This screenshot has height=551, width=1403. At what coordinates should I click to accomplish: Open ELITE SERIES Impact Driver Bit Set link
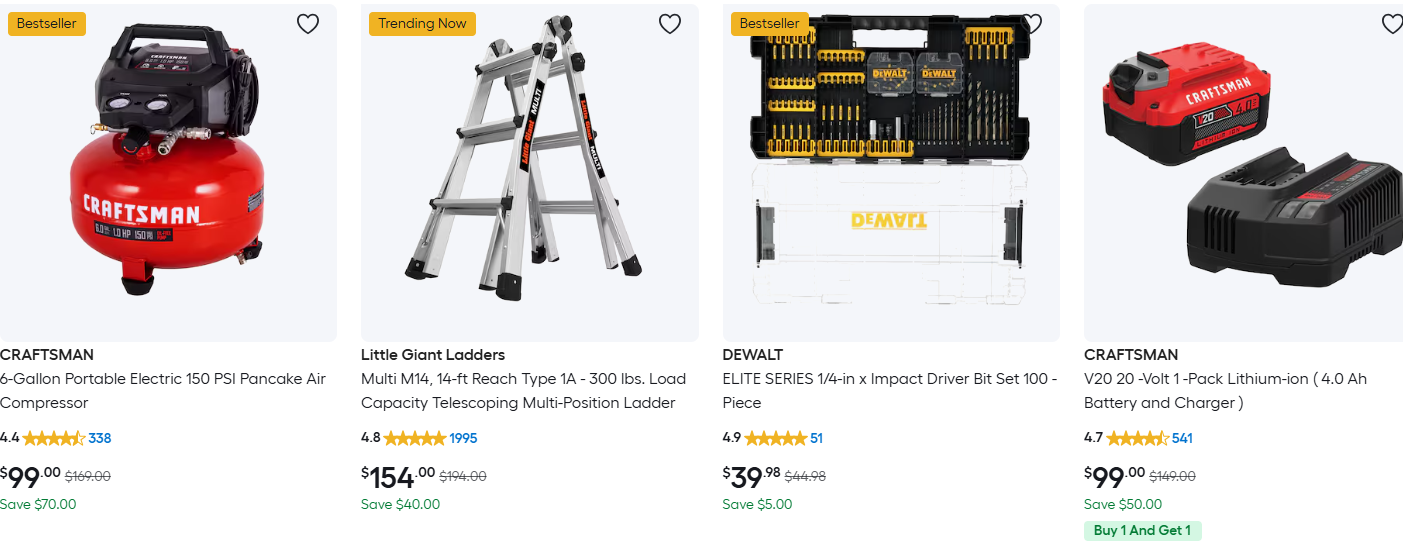(x=889, y=391)
